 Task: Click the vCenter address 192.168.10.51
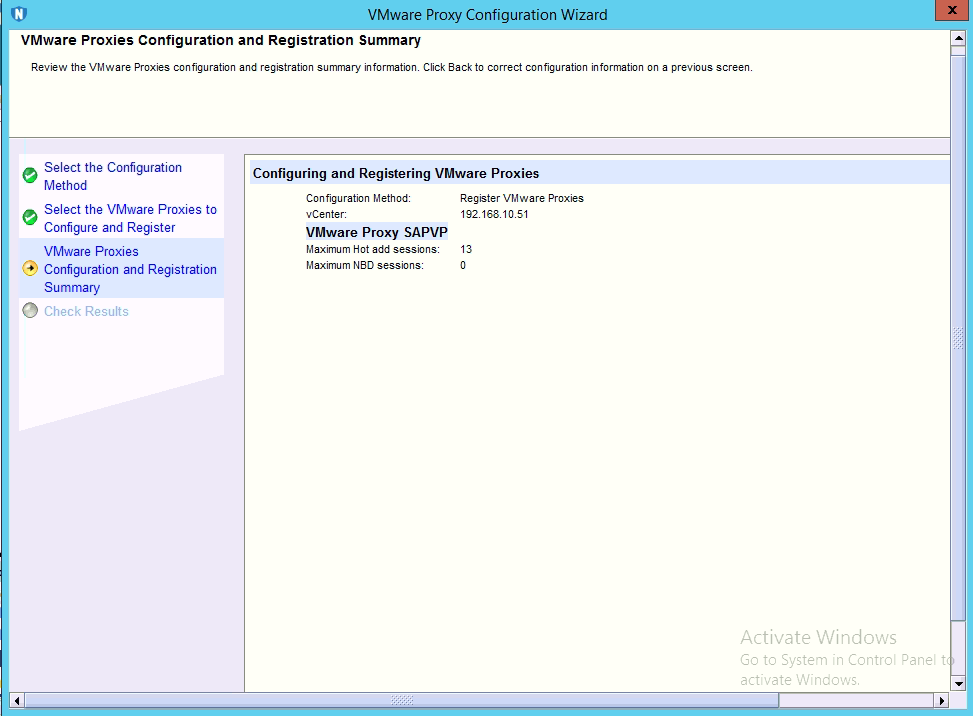(x=494, y=214)
